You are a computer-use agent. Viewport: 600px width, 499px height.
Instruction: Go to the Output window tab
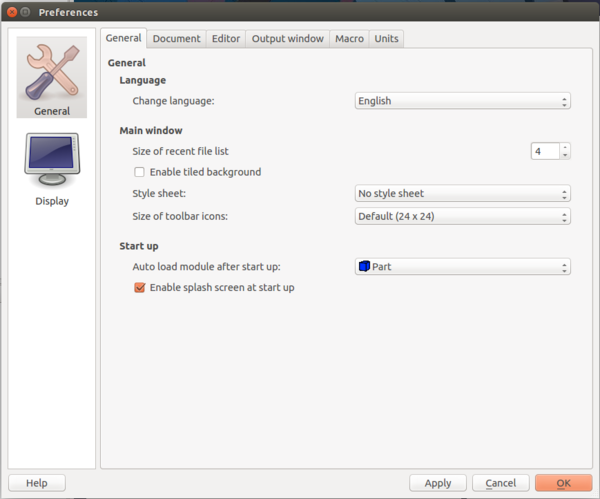pos(288,39)
